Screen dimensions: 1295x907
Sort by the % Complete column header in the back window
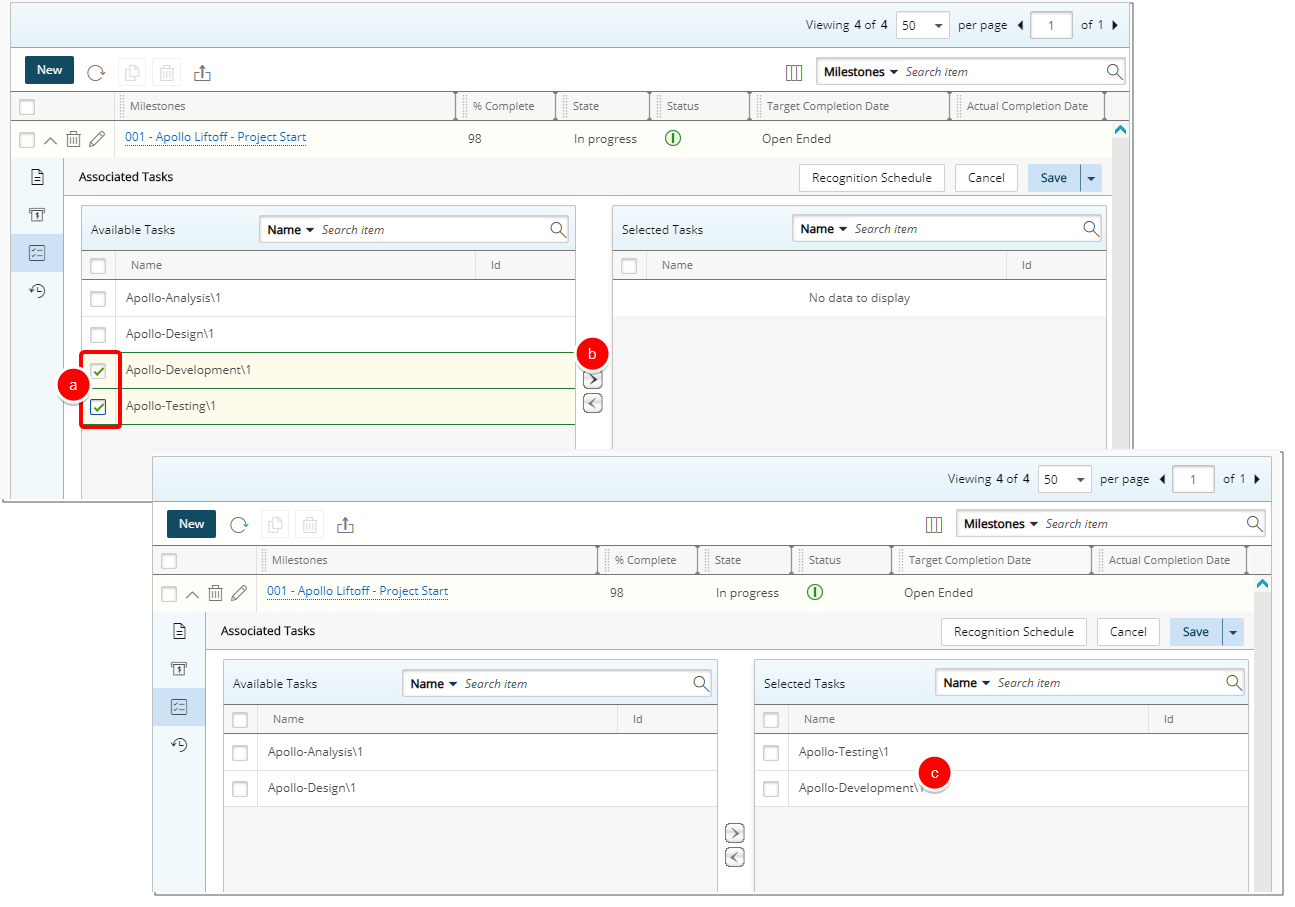click(x=504, y=106)
